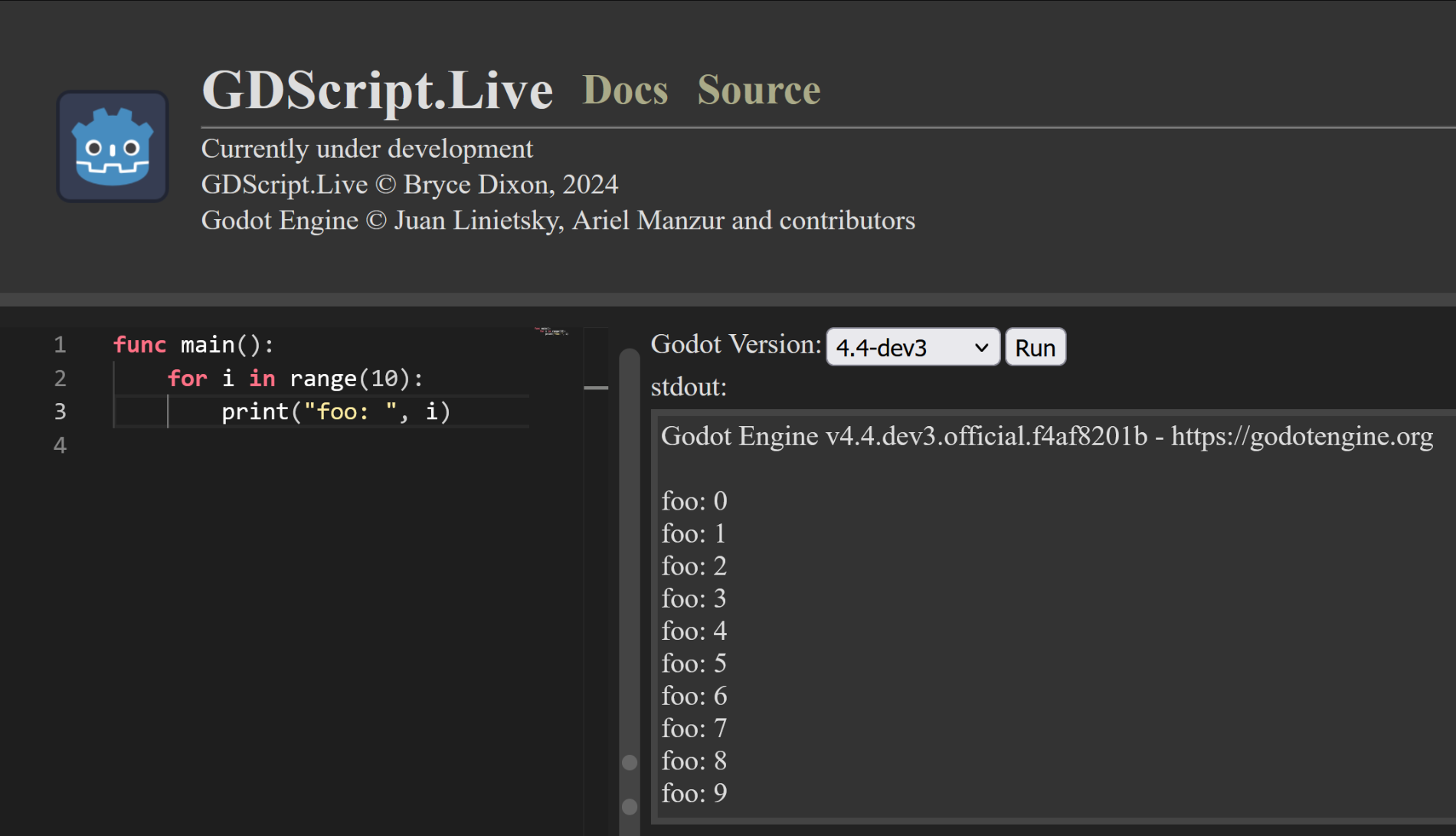1456x836 pixels.
Task: Click the code minimap thumbnail
Action: click(551, 331)
